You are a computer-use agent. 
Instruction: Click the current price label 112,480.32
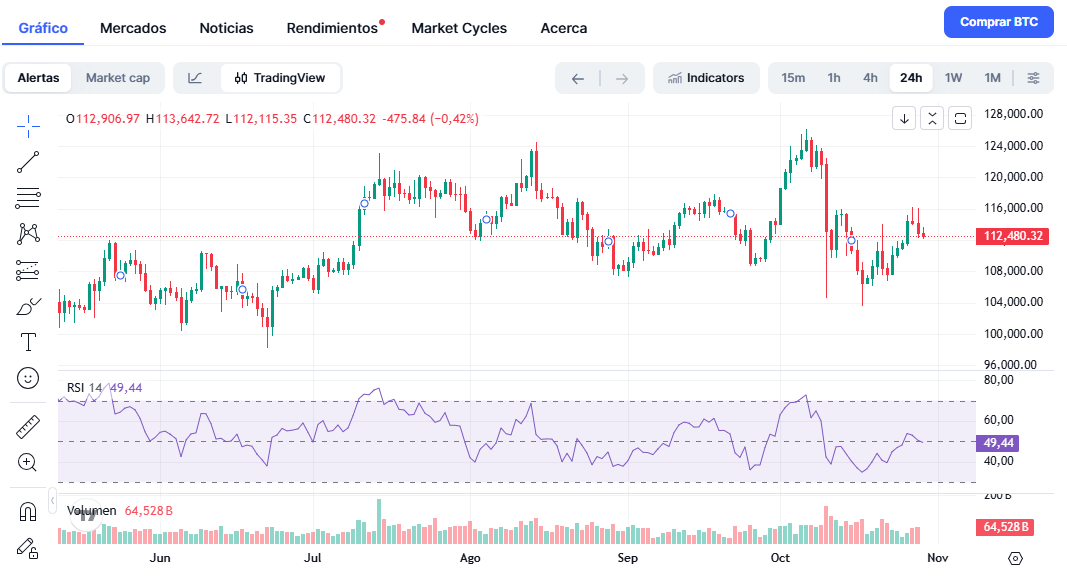(1013, 237)
